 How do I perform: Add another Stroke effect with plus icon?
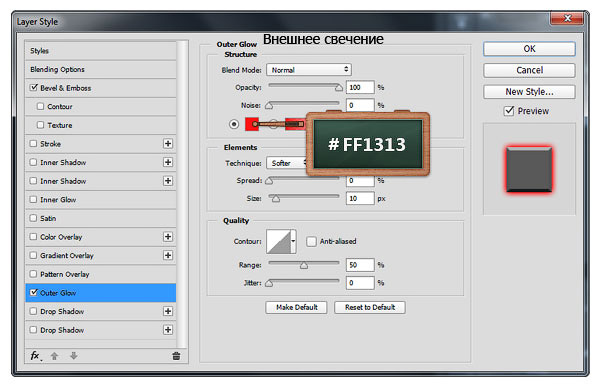coord(168,144)
